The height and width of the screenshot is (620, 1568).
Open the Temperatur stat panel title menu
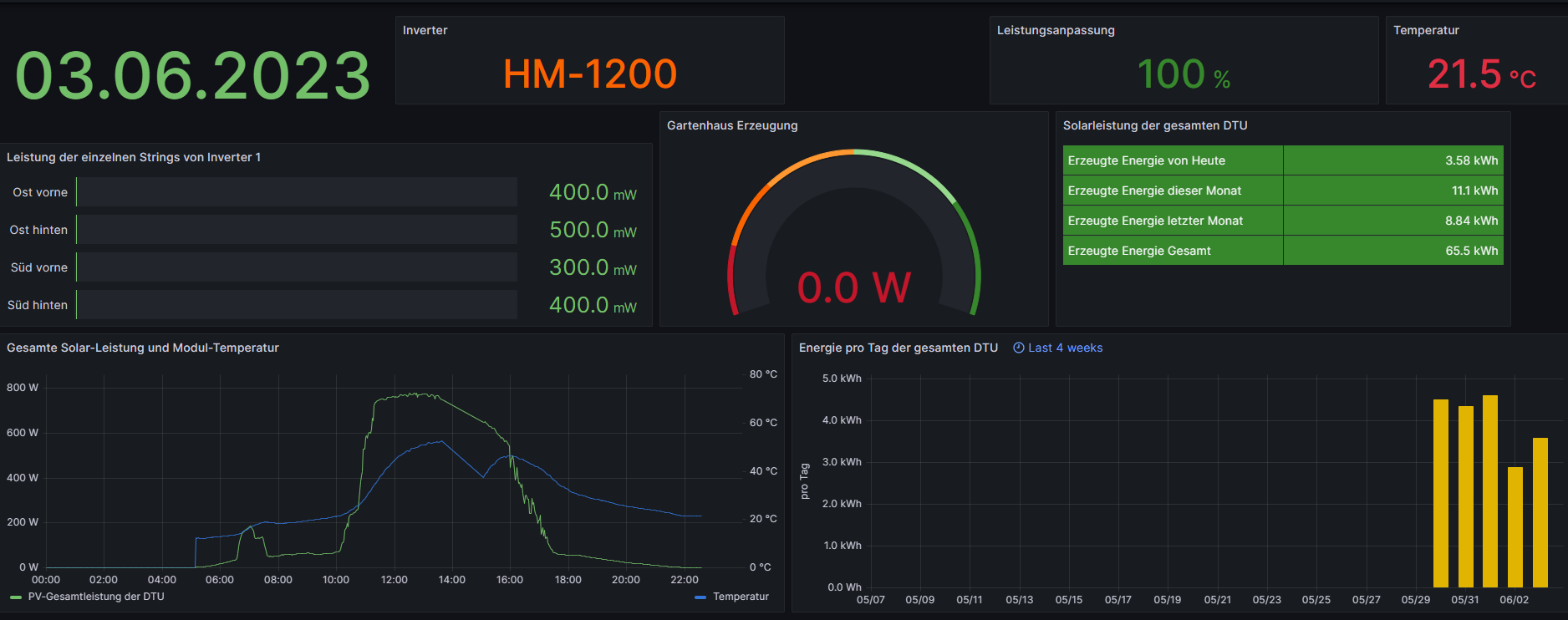(x=1426, y=30)
